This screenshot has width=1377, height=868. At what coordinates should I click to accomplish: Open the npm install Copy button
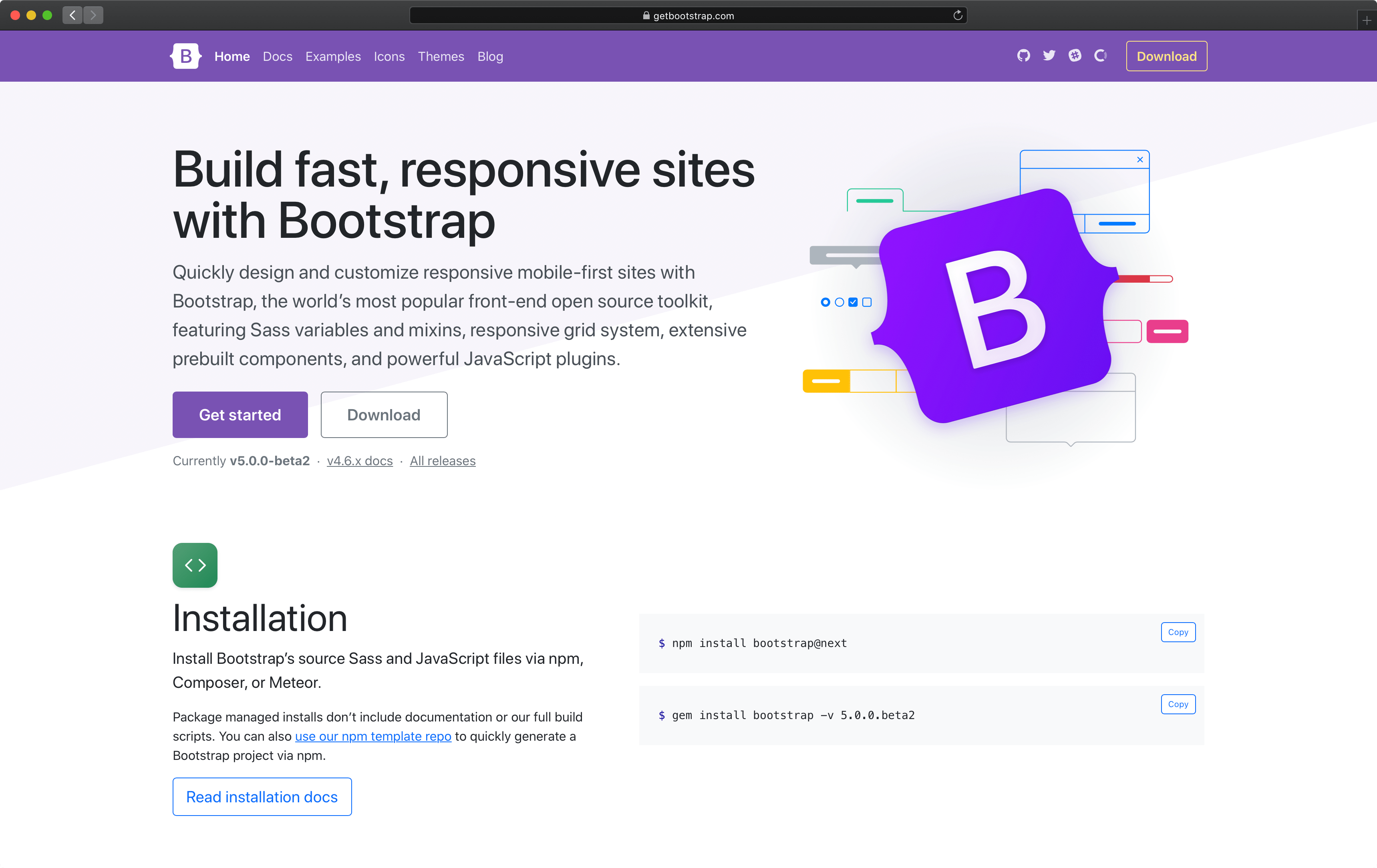coord(1177,631)
